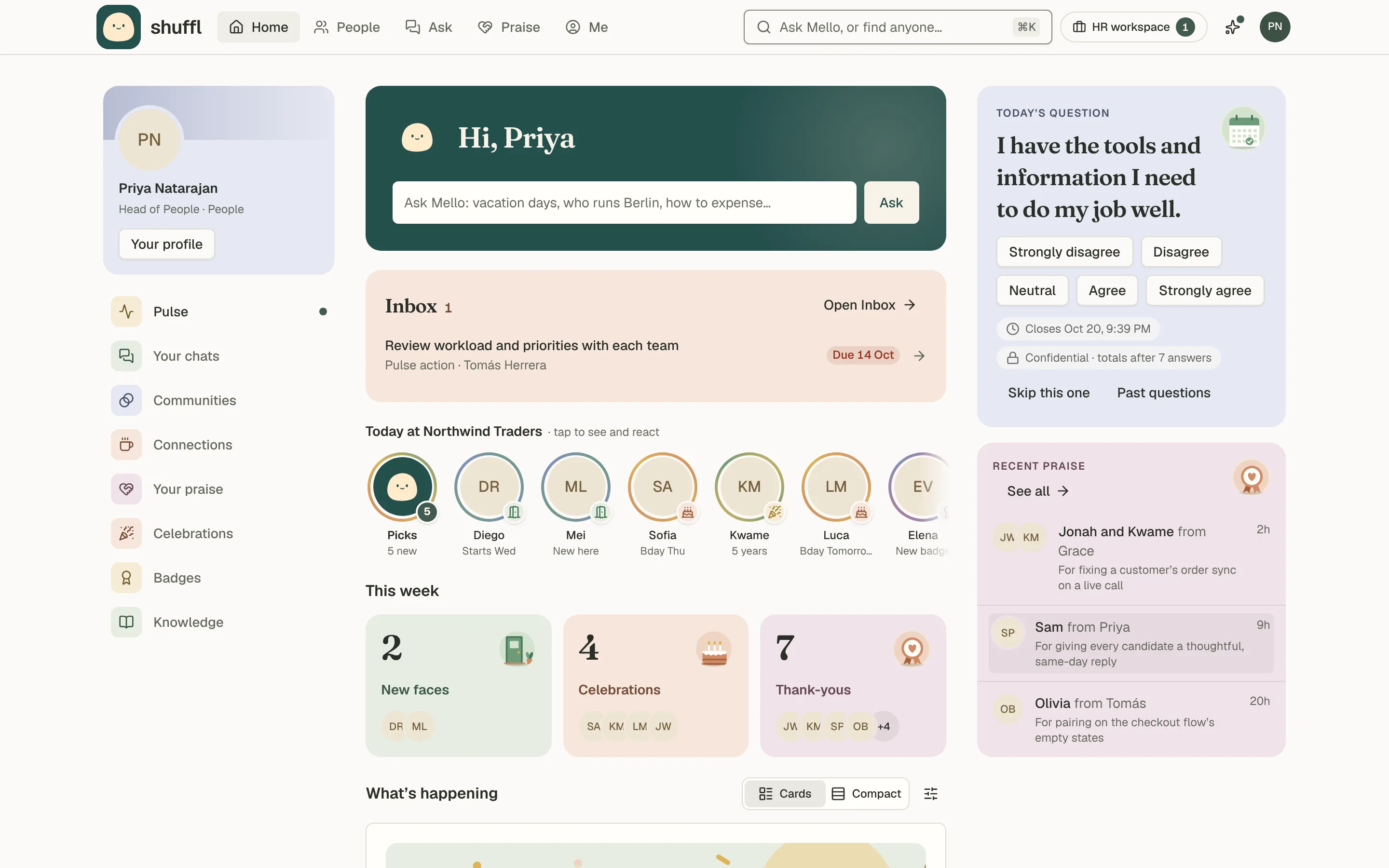Select the Neutral answer

(1032, 290)
